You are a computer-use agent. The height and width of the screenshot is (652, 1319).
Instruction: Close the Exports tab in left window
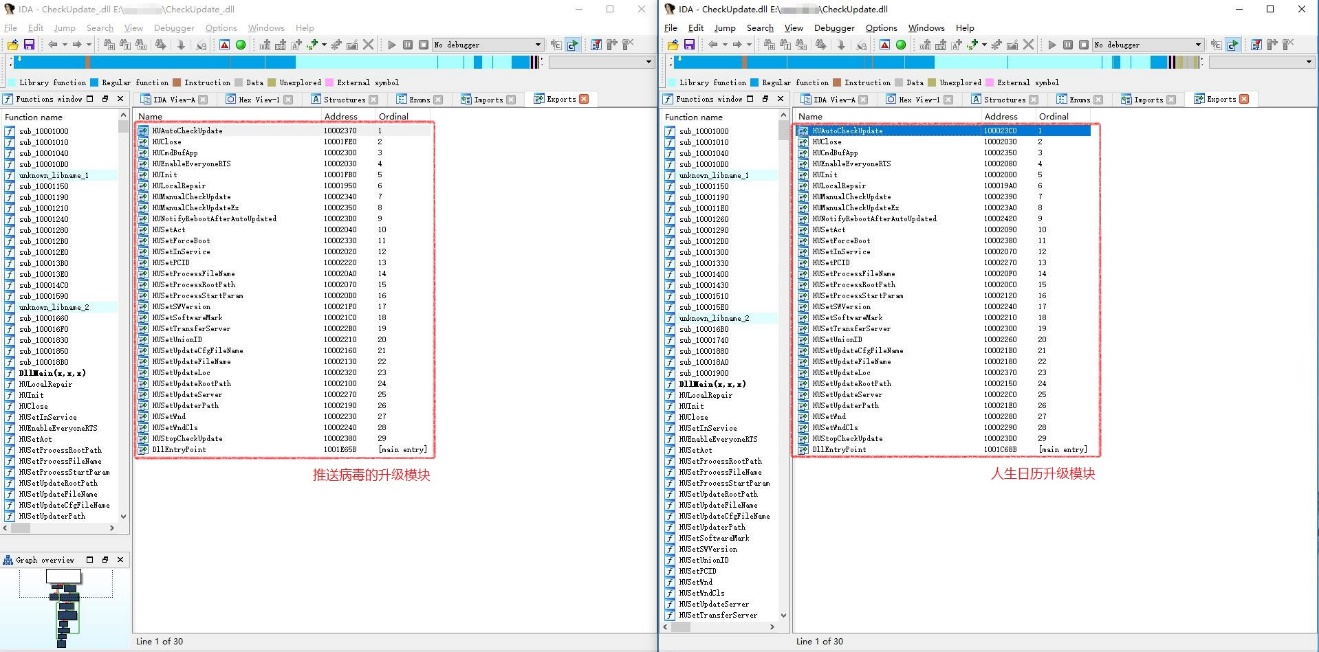coord(584,99)
